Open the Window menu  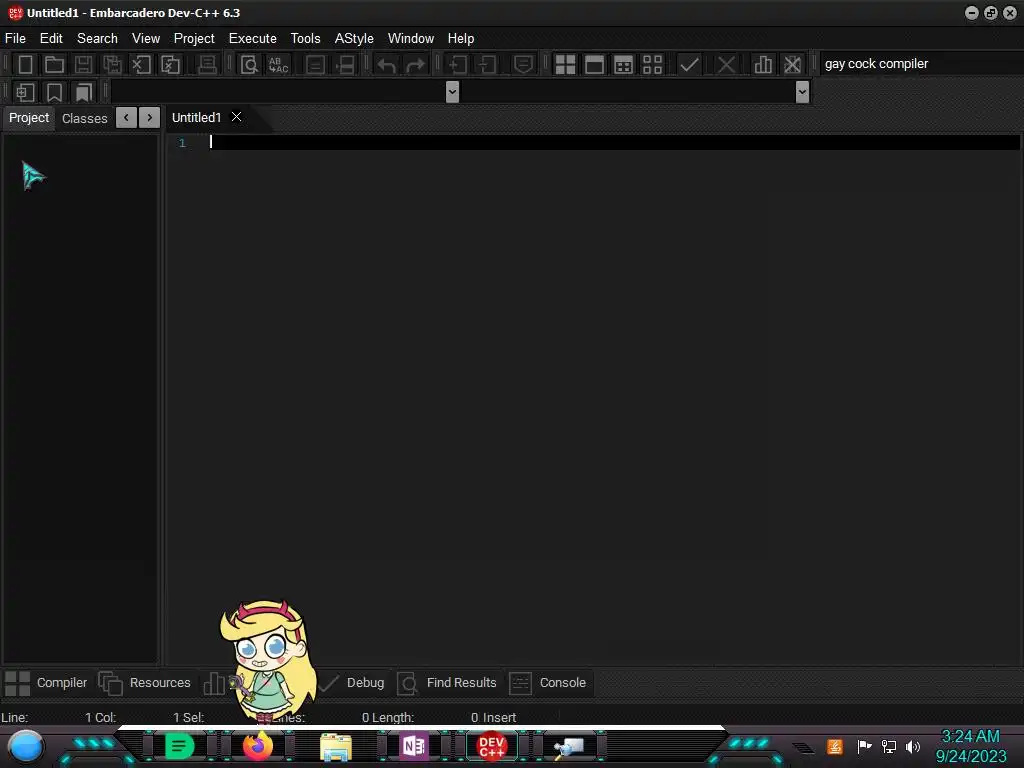click(x=411, y=39)
